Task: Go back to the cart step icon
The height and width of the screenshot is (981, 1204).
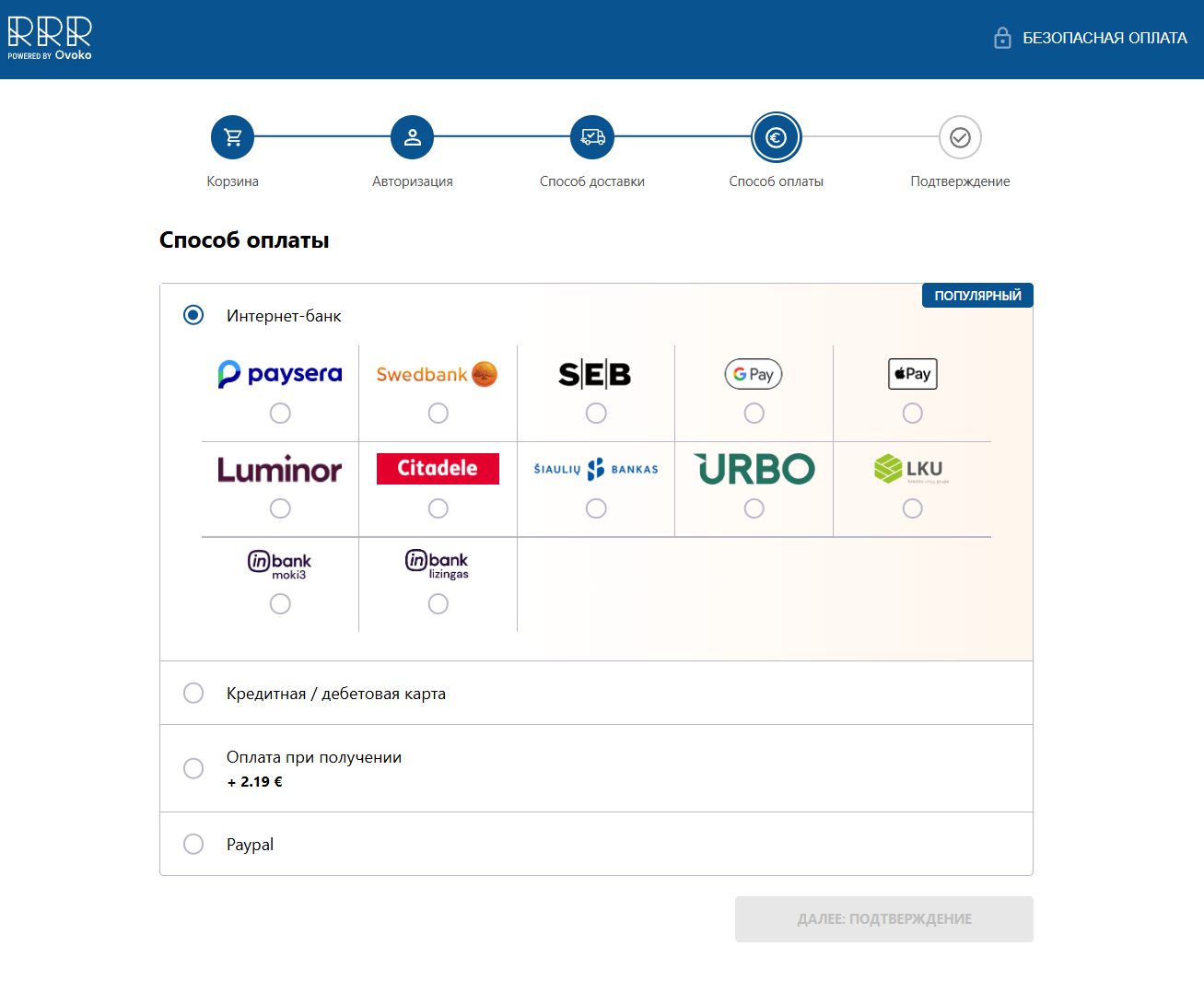Action: point(232,137)
